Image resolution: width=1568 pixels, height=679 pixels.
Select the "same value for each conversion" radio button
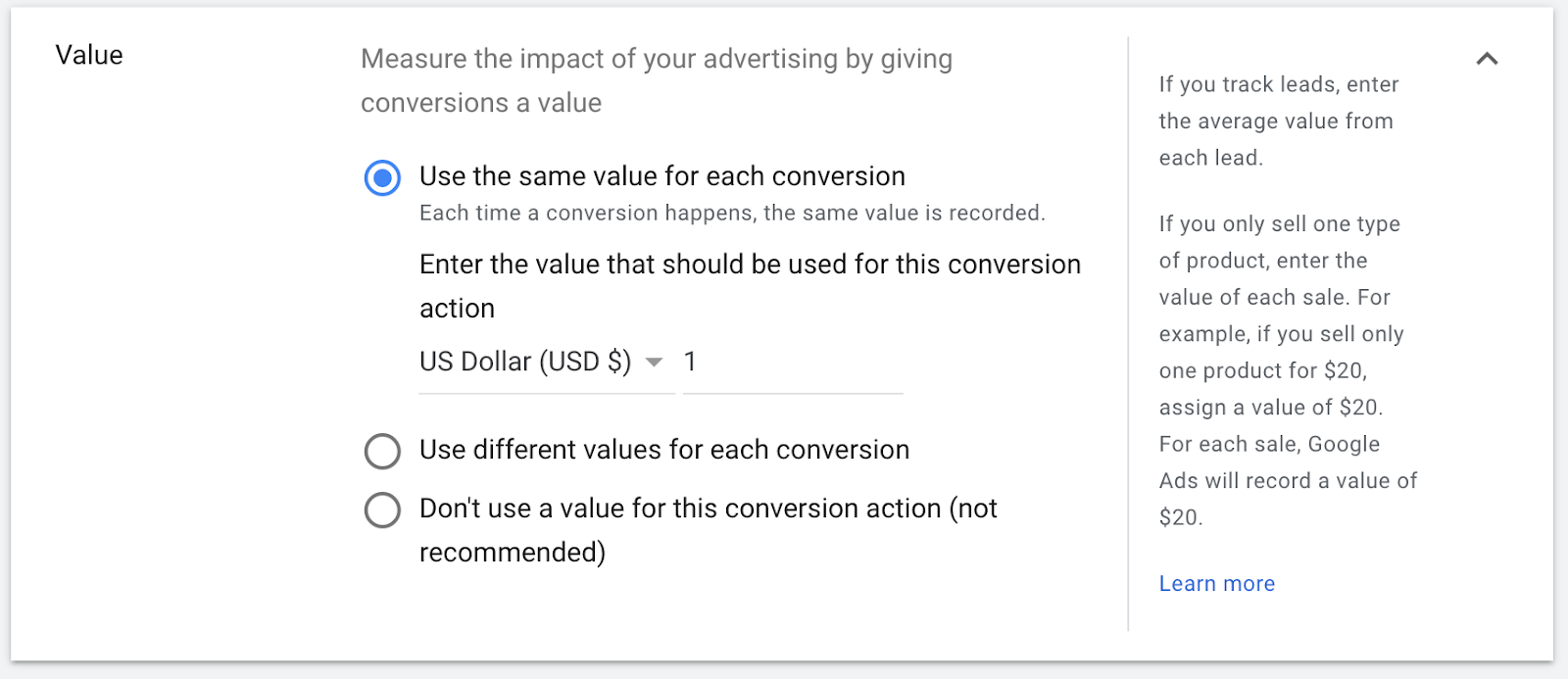pos(382,178)
